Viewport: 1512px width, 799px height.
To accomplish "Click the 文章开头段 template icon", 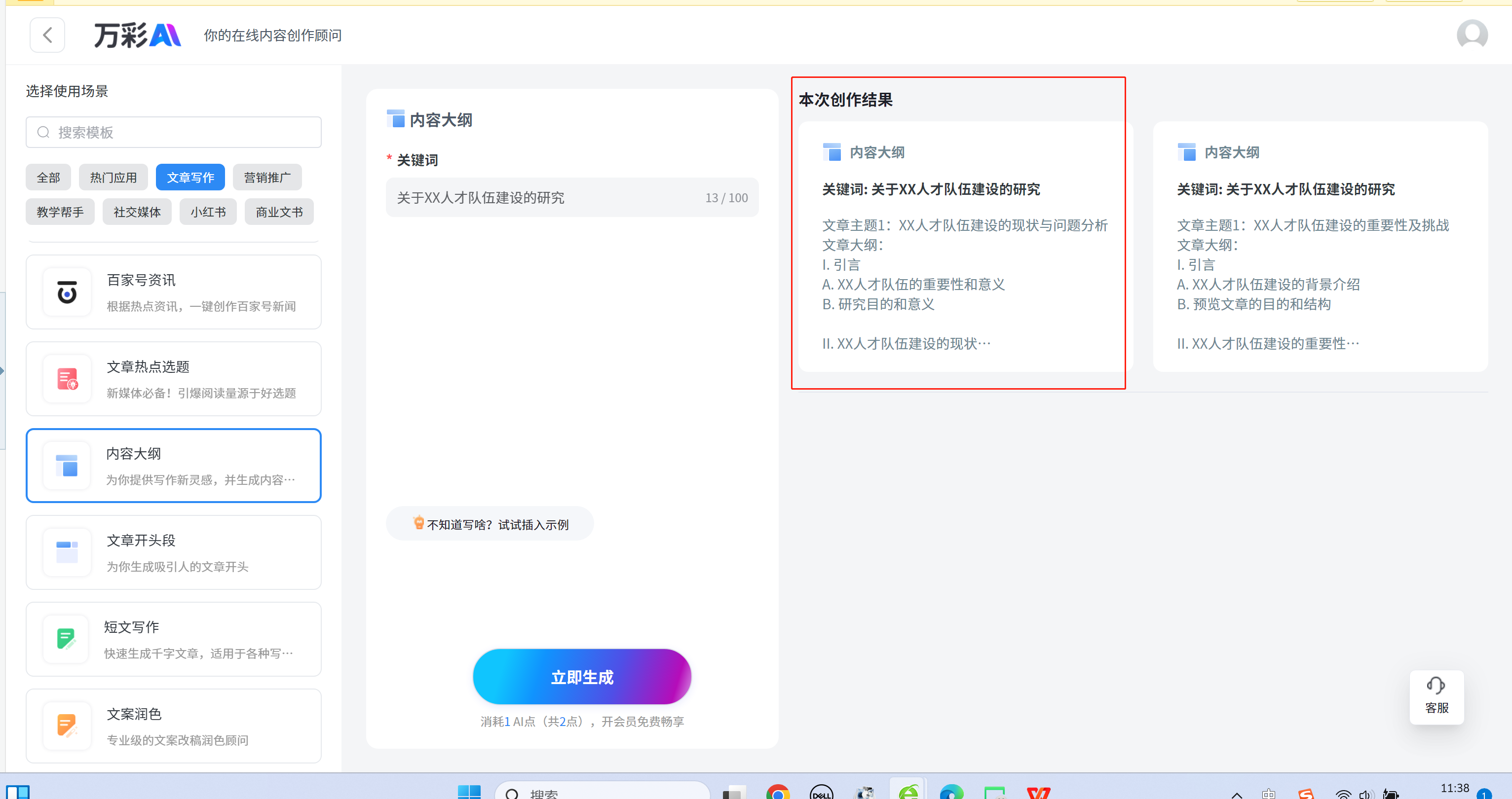I will click(67, 552).
